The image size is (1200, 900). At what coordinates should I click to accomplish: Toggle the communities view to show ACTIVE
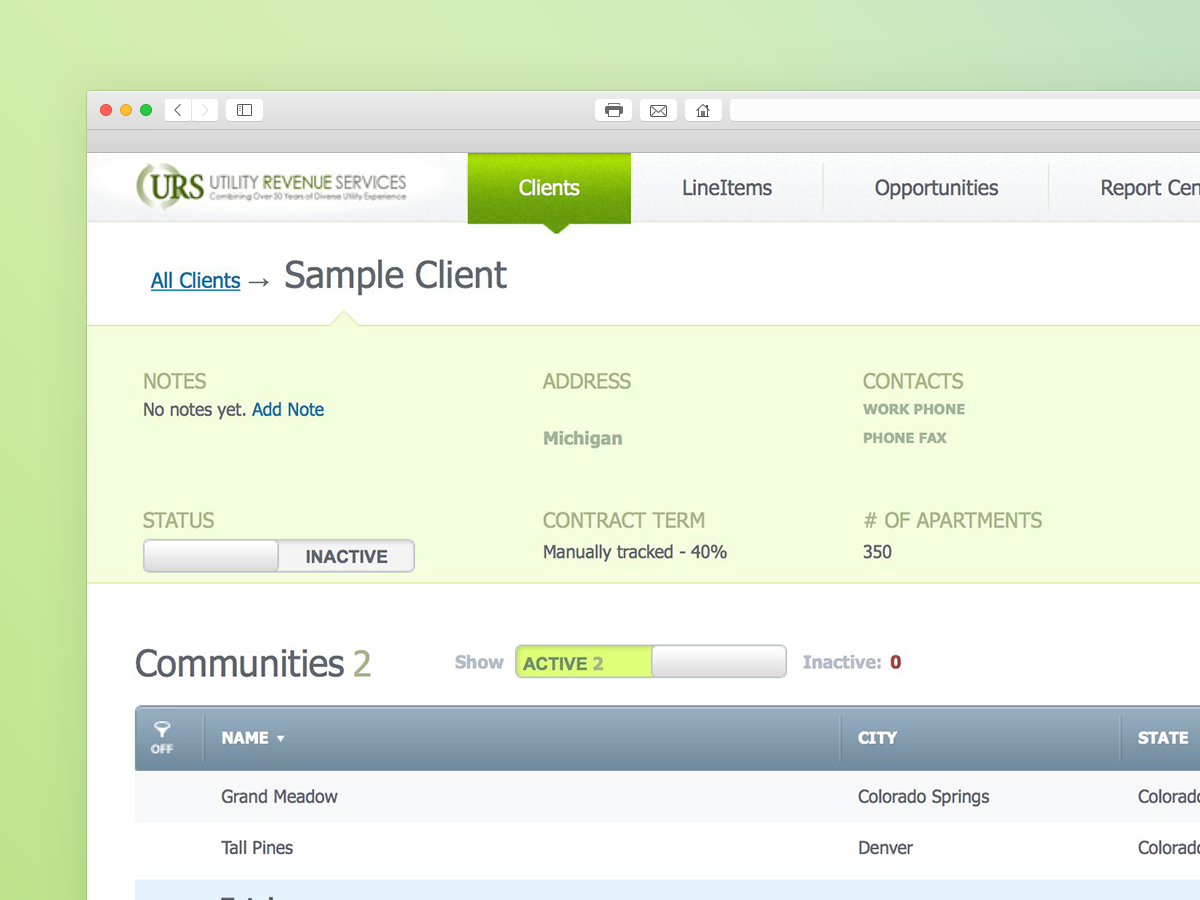(583, 661)
